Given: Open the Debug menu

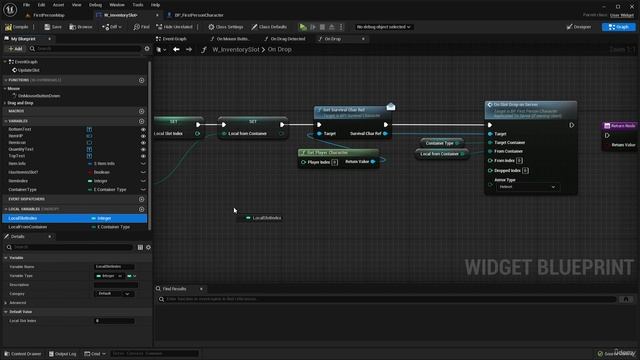Looking at the screenshot, I should click(96, 5).
